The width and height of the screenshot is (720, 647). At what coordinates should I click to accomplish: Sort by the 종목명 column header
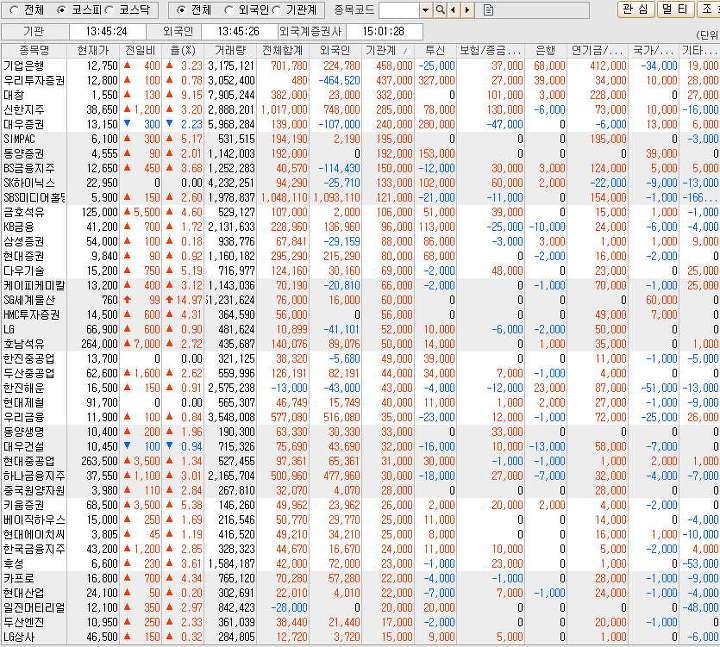point(34,51)
